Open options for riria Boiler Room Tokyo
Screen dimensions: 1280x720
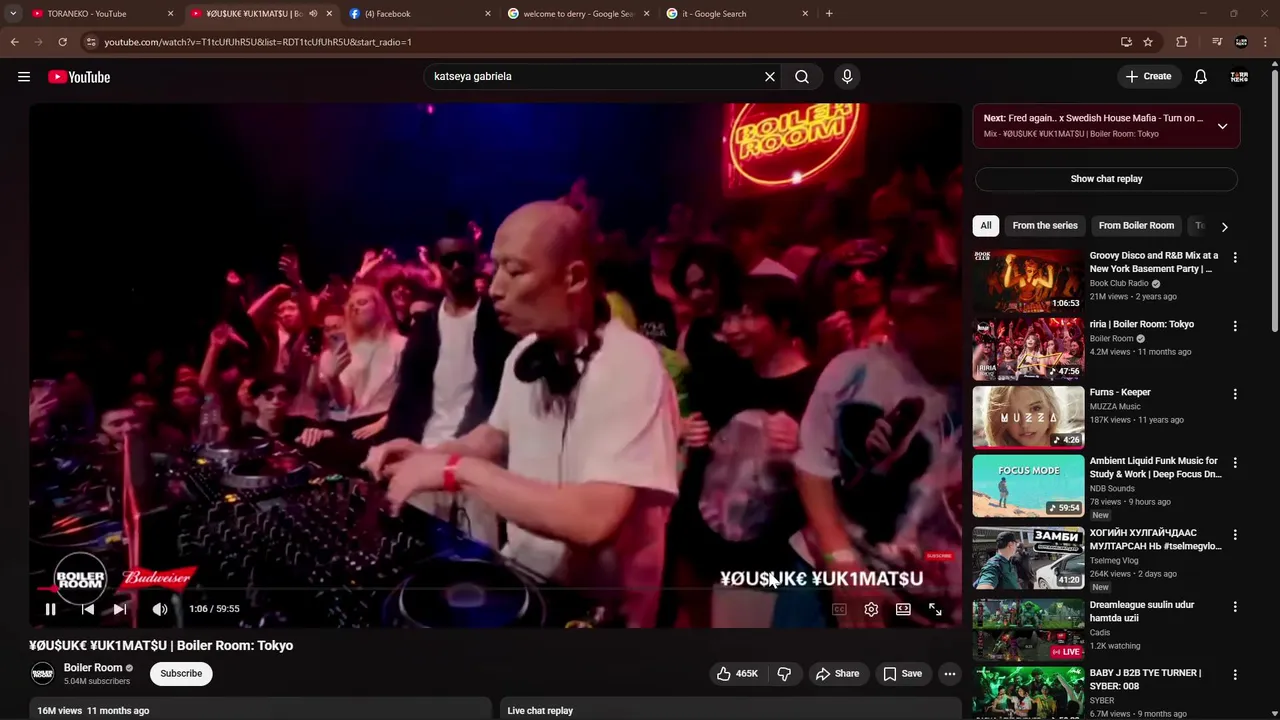(x=1235, y=326)
